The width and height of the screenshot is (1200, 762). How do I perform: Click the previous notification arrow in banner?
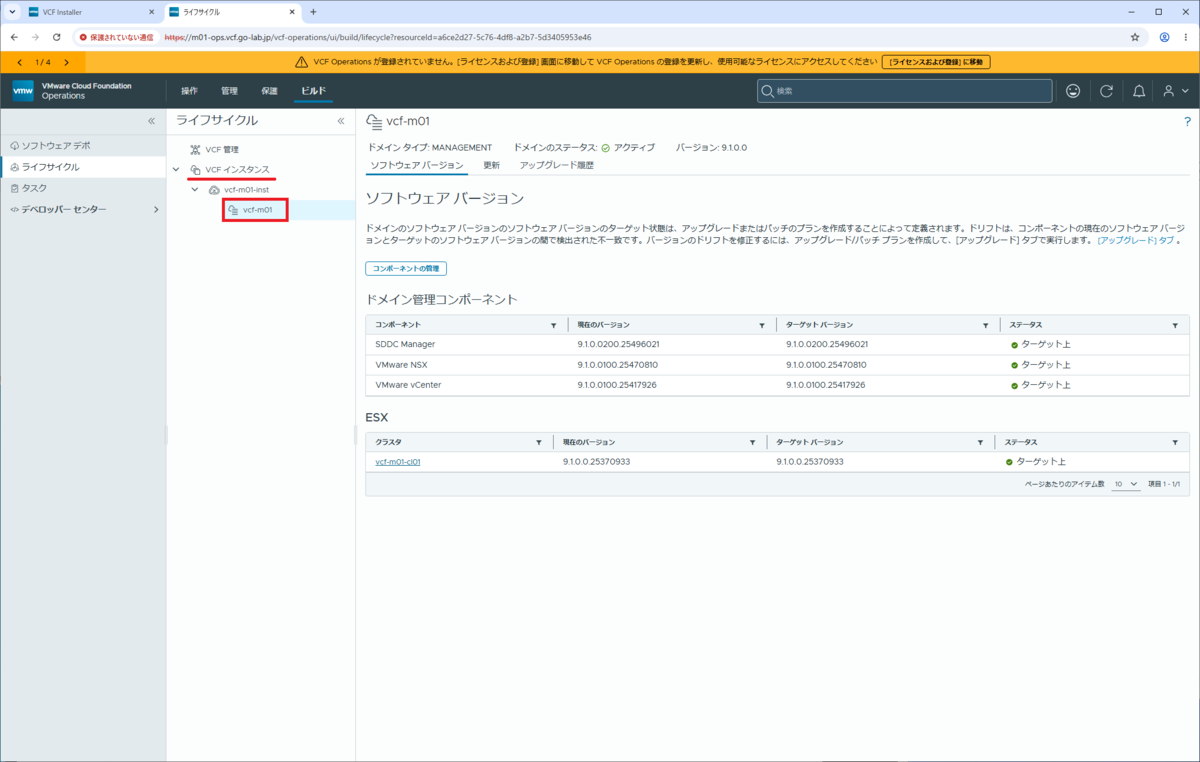(x=19, y=62)
